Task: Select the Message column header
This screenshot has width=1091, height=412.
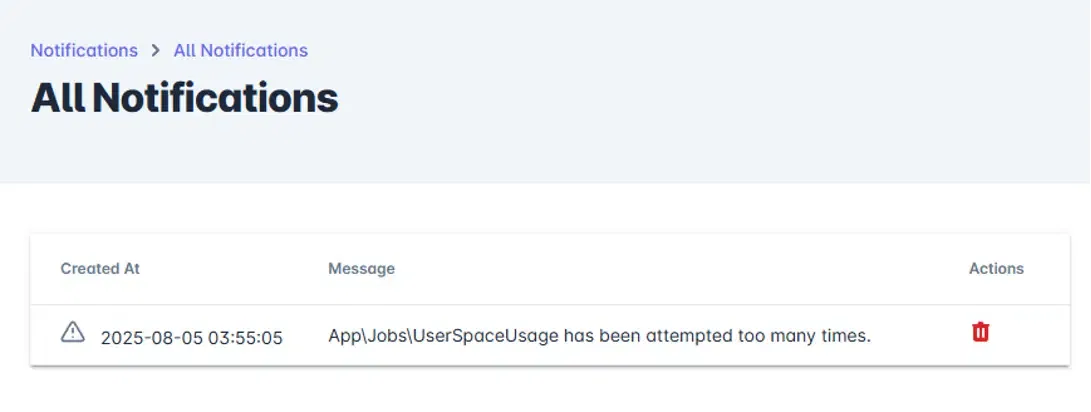Action: (361, 268)
